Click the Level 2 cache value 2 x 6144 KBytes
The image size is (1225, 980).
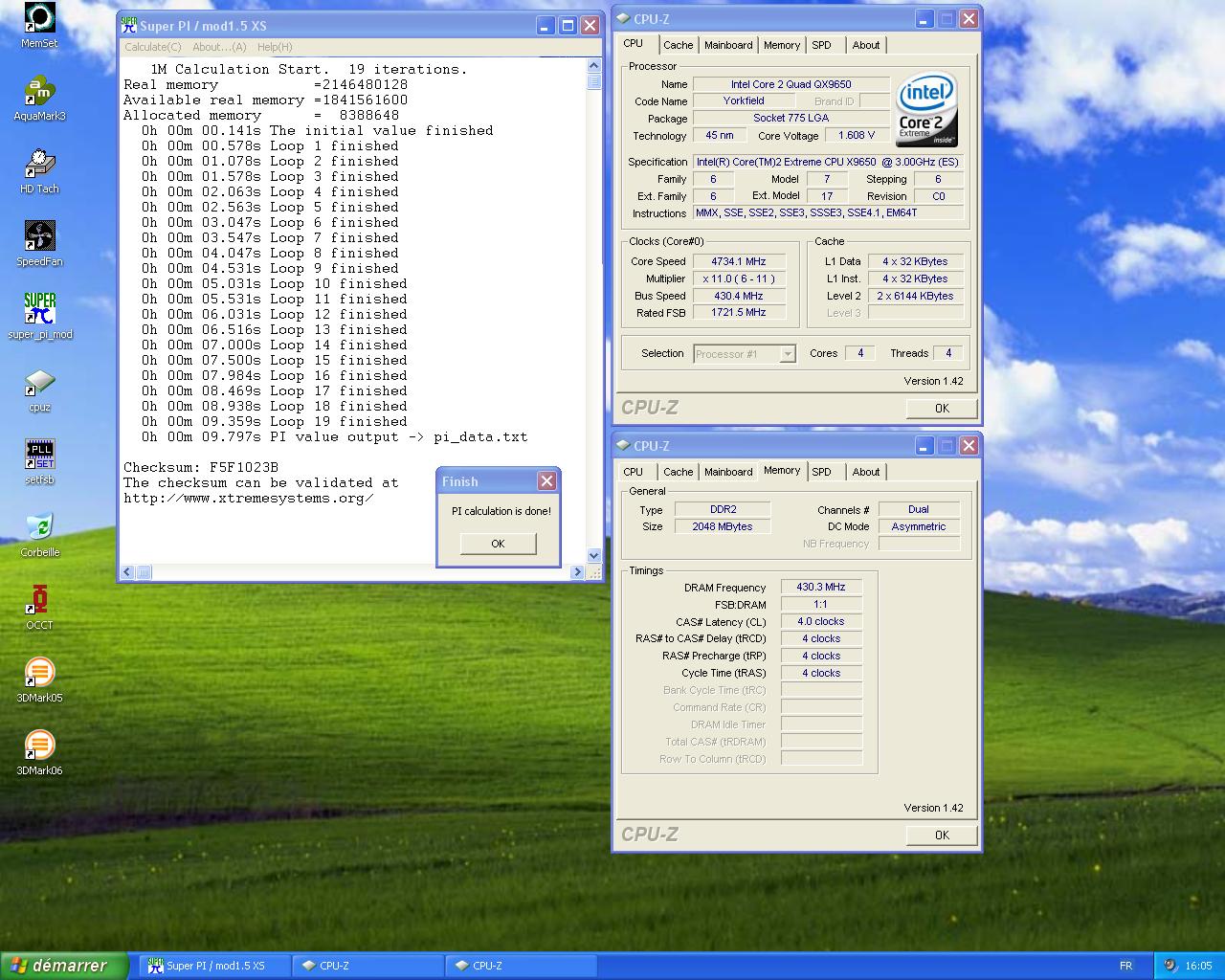915,296
